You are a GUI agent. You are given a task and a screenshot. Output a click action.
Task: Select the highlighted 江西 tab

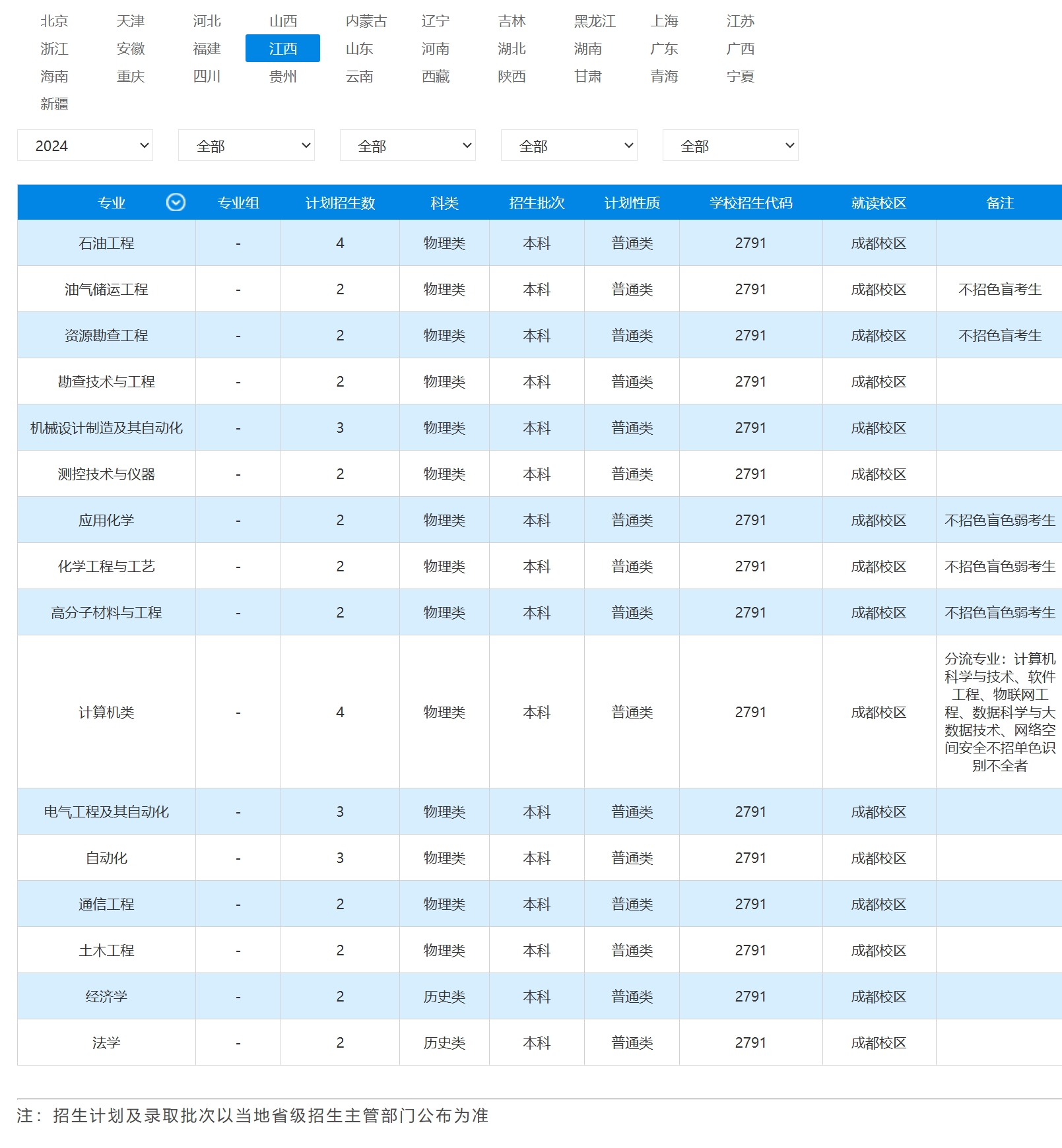(282, 49)
